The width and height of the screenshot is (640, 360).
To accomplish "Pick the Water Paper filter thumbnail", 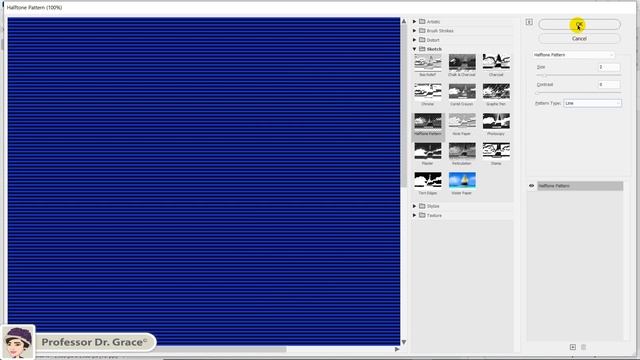I will pyautogui.click(x=462, y=180).
